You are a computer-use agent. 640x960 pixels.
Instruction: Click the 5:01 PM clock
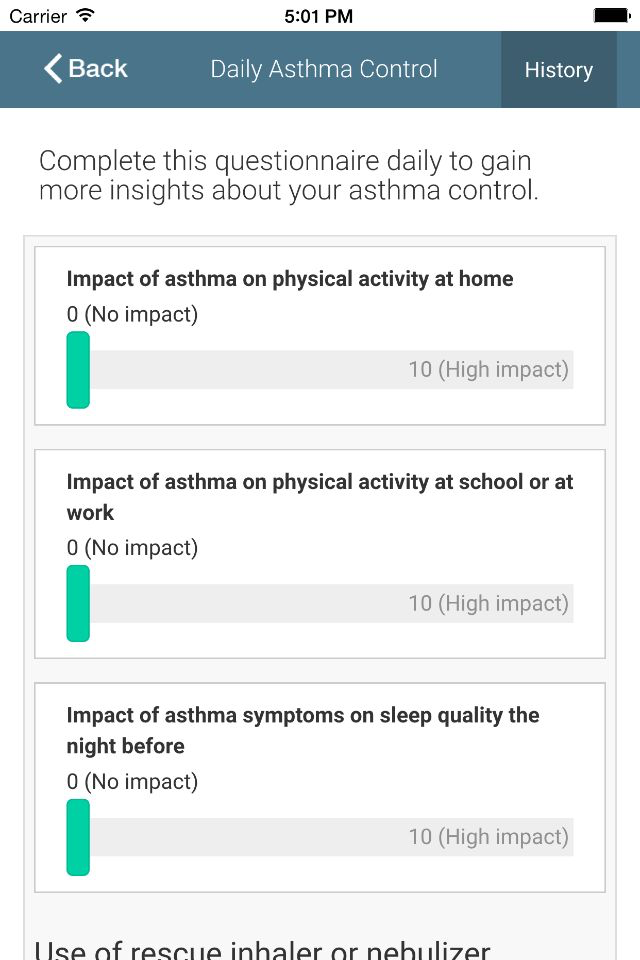318,16
